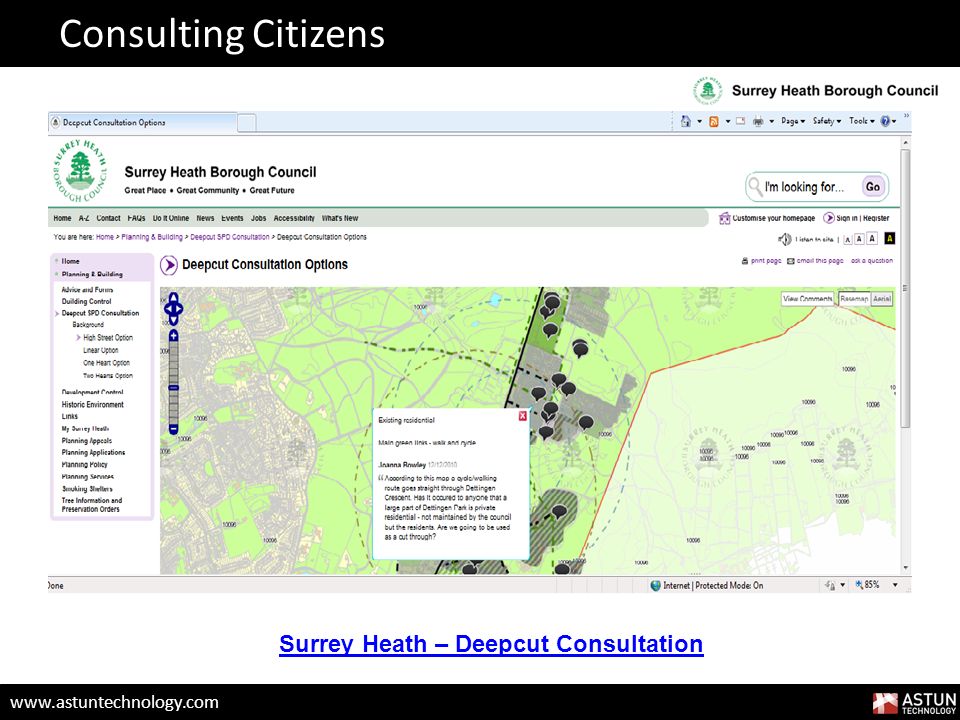Click the Deepcut SPD Consultation breadcrumb link
Image resolution: width=960 pixels, height=720 pixels.
[x=230, y=237]
